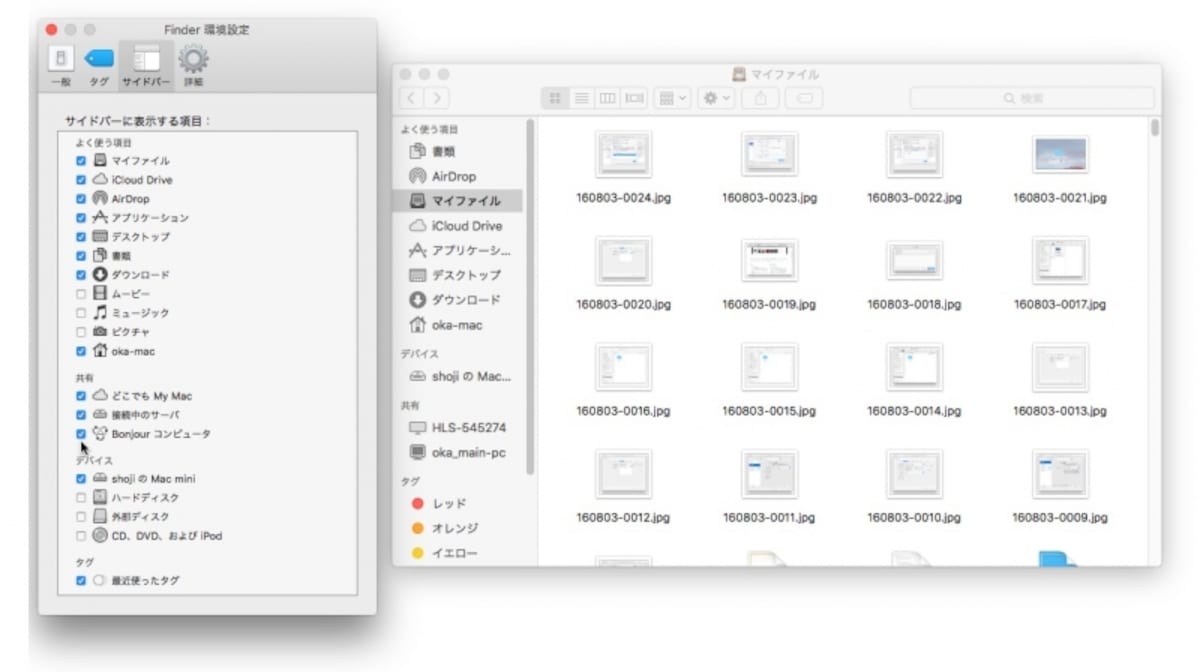The image size is (1200, 672).
Task: Switch Finder to list view
Action: click(581, 98)
